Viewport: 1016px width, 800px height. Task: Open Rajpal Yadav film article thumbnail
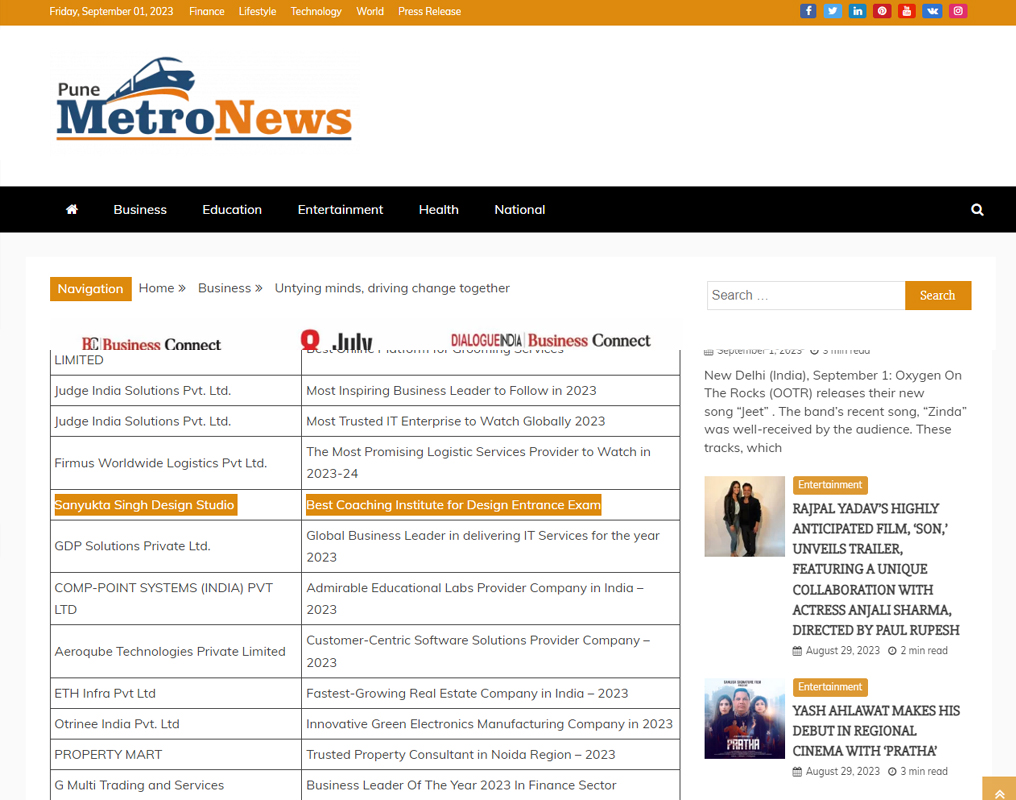tap(745, 516)
